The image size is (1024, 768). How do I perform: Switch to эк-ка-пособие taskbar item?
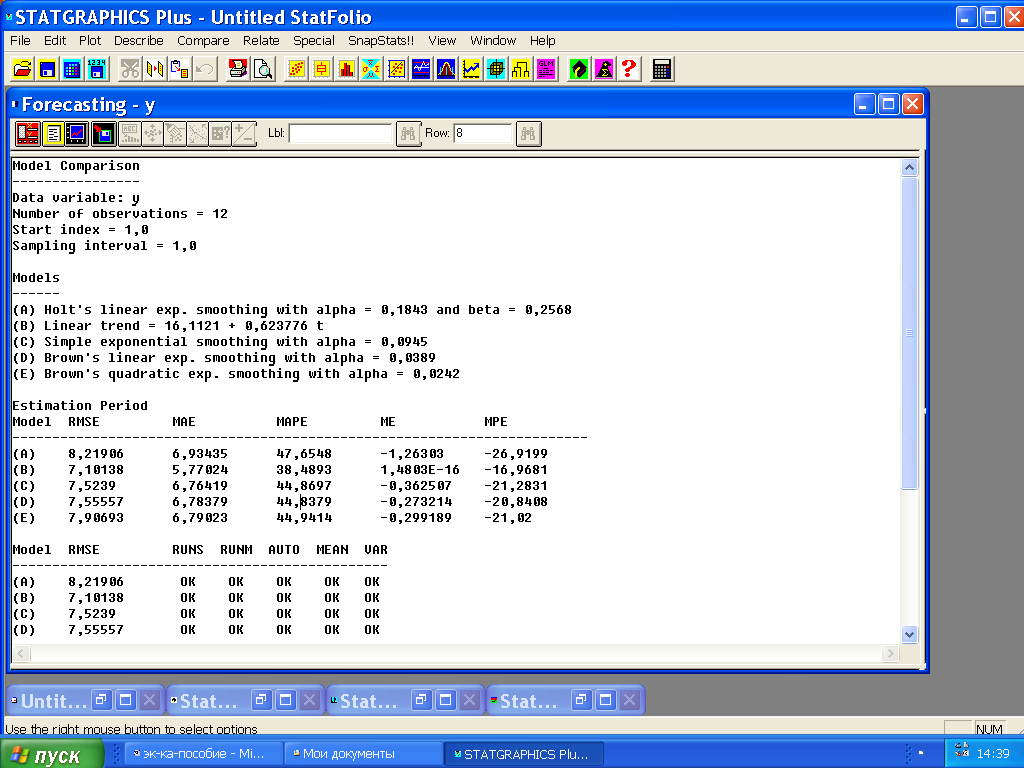tap(202, 754)
